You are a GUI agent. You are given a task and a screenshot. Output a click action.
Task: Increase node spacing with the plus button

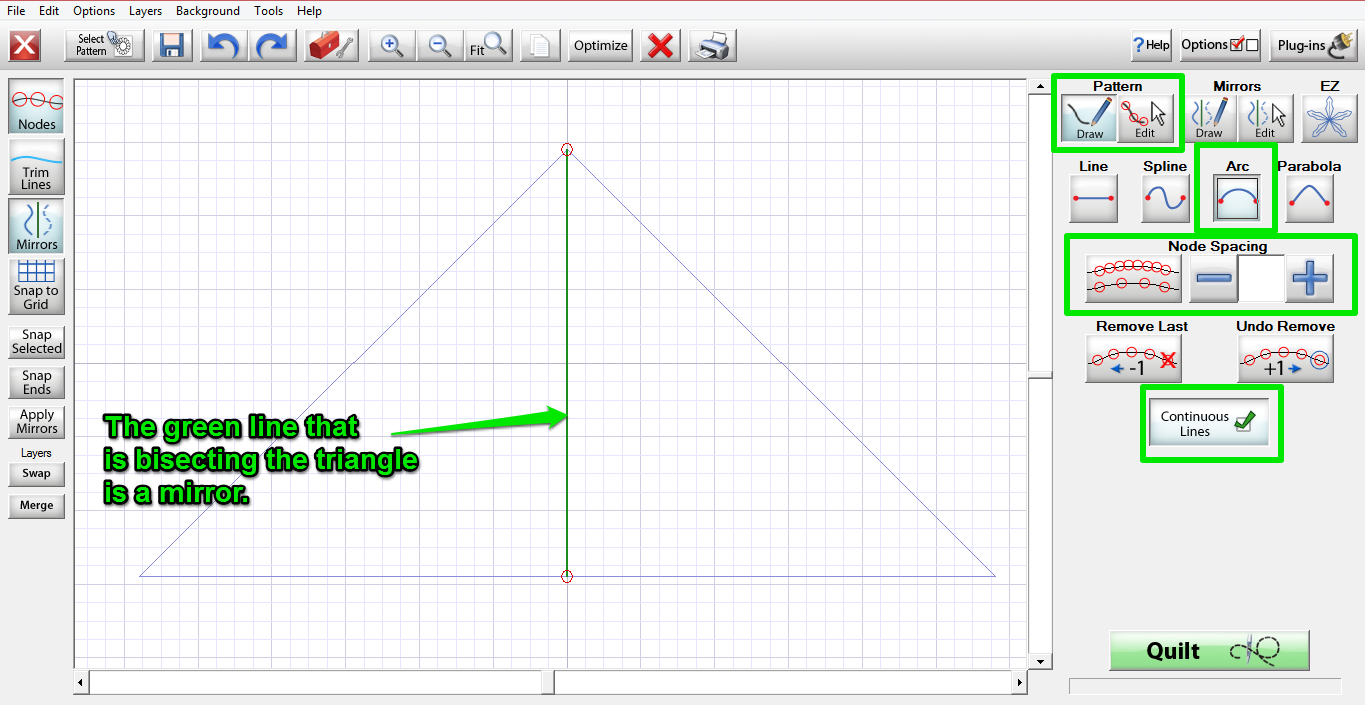[x=1309, y=279]
